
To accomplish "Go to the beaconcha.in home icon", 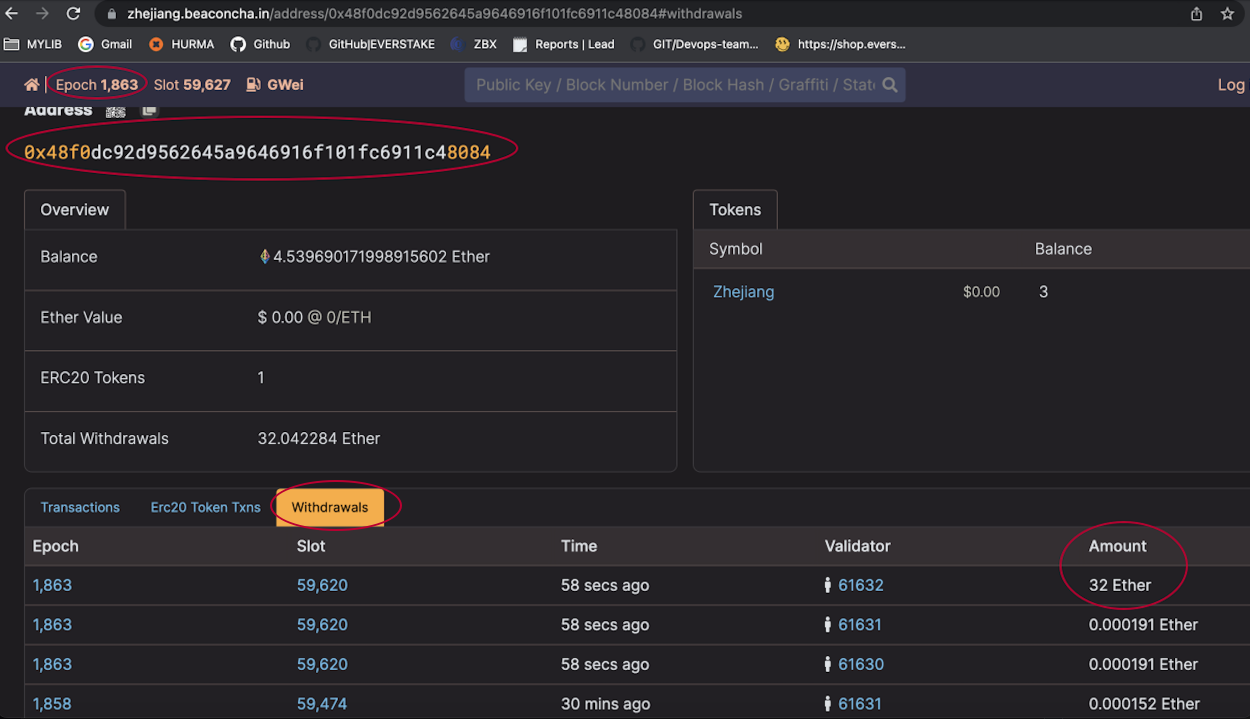I will [x=32, y=85].
